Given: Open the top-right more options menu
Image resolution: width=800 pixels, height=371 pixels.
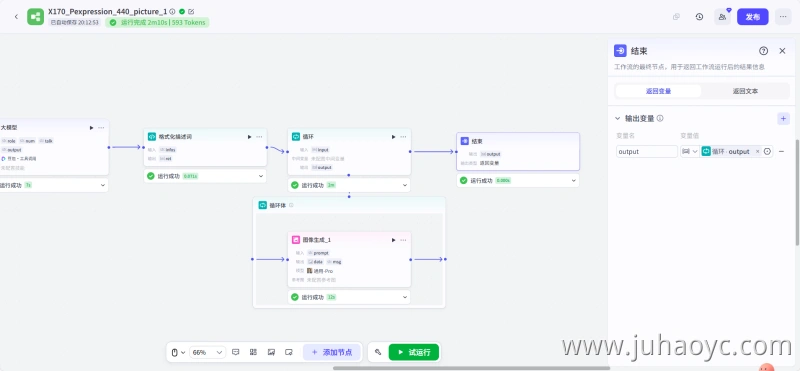Looking at the screenshot, I should (783, 17).
